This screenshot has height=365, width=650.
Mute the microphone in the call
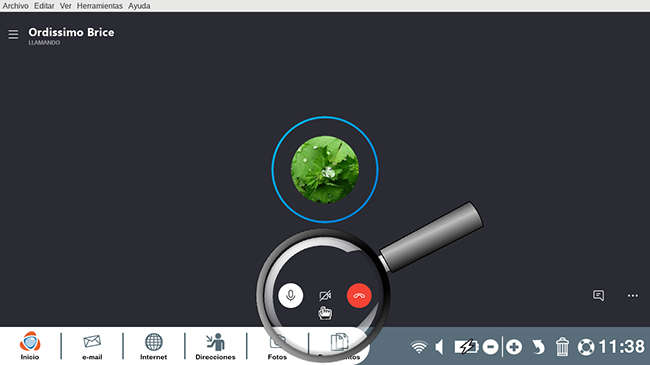point(291,295)
